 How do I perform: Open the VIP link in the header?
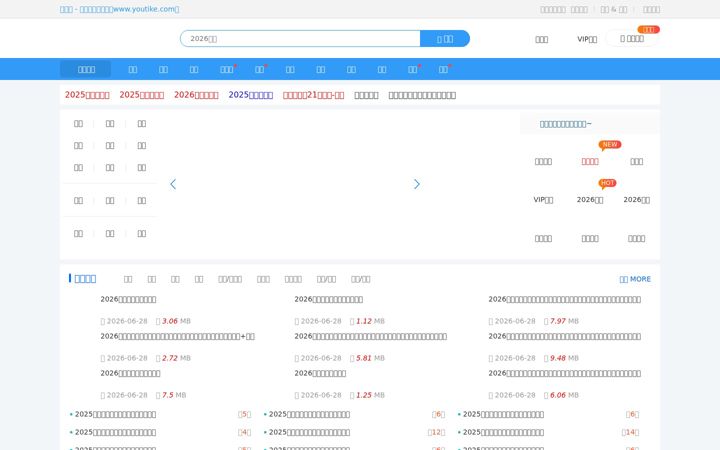tap(587, 39)
